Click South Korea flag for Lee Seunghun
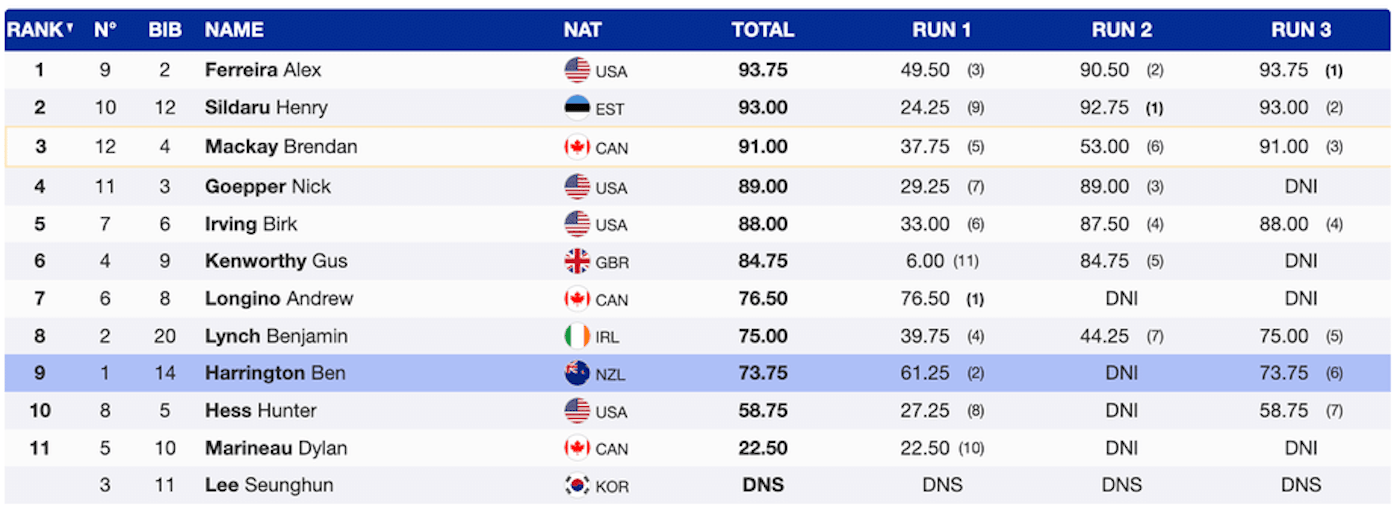The height and width of the screenshot is (510, 1400). [x=577, y=485]
